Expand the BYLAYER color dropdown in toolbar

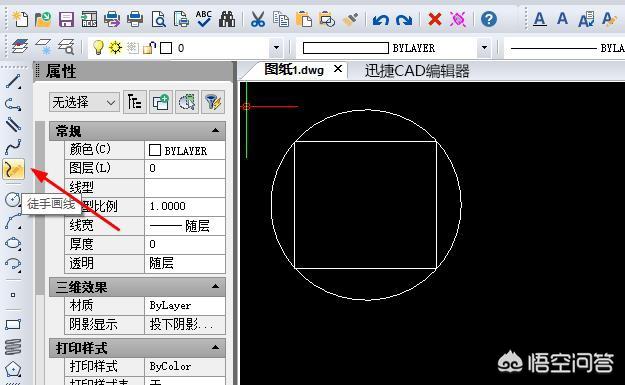tap(484, 48)
